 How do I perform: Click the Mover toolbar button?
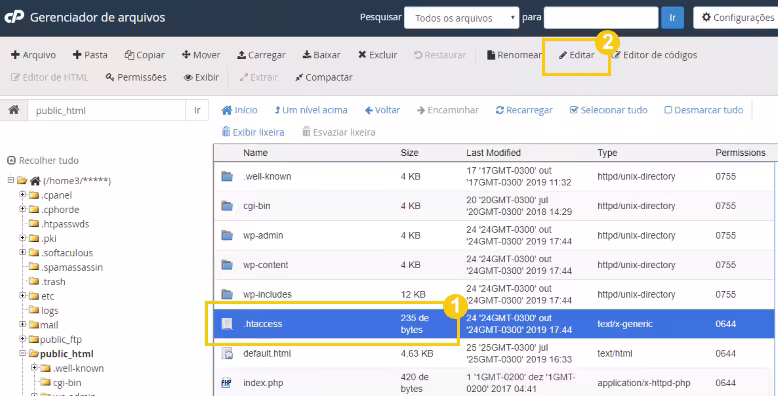(x=201, y=55)
